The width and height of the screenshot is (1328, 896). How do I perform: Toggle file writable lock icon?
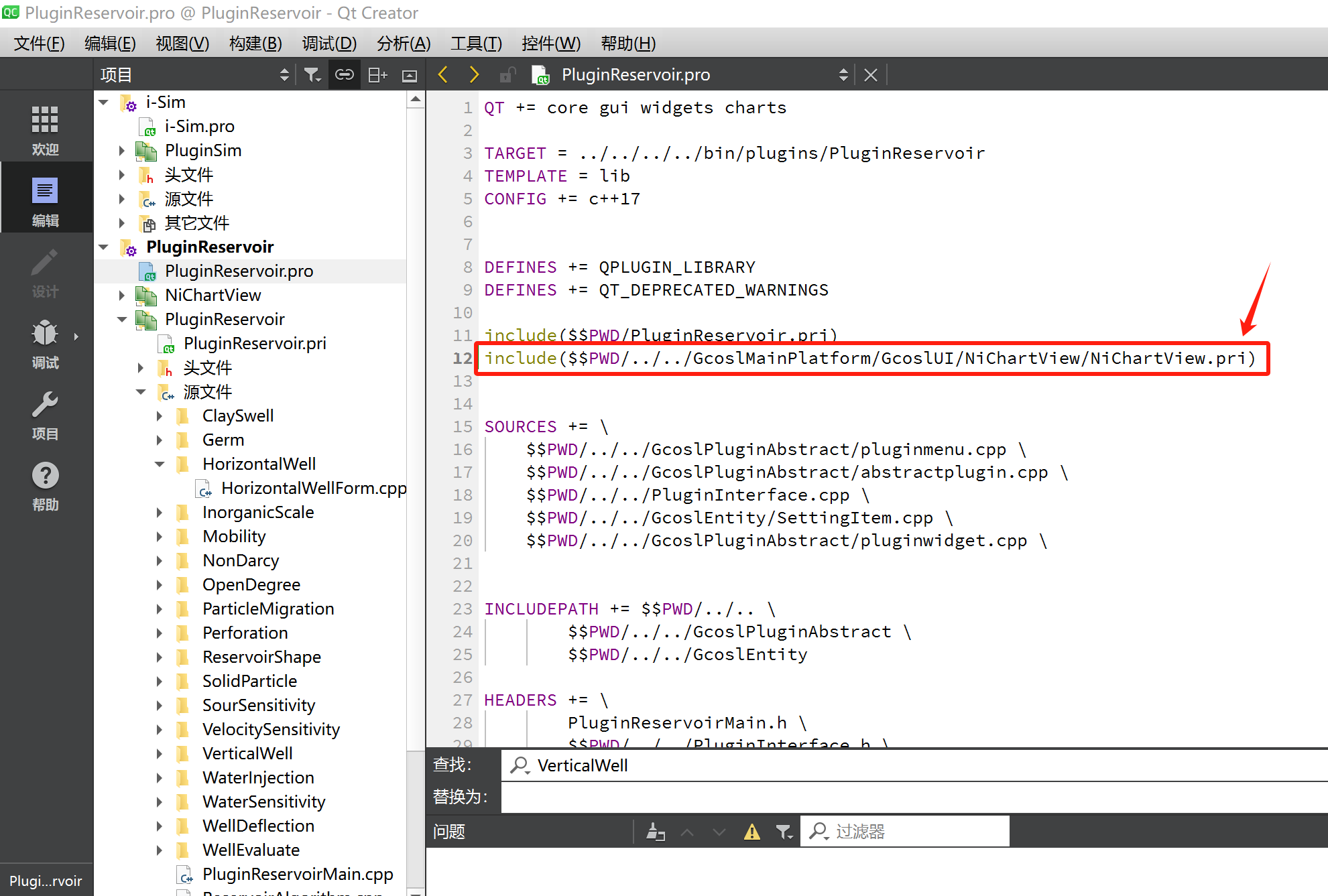[x=507, y=75]
